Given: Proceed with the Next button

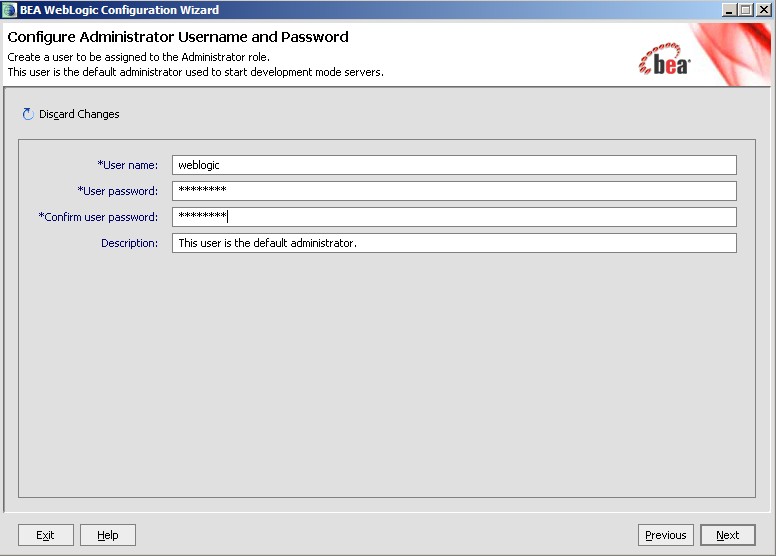Looking at the screenshot, I should [x=728, y=535].
